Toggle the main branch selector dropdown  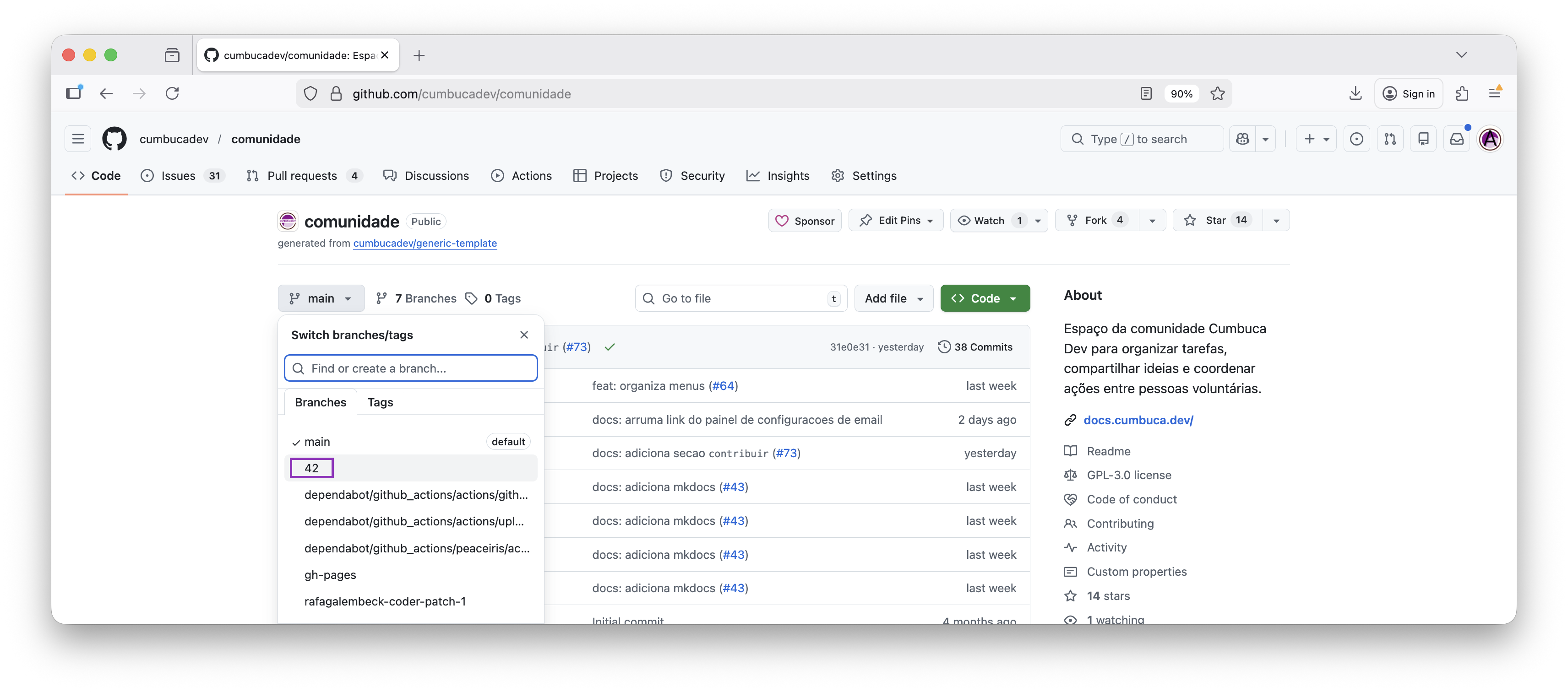click(x=321, y=298)
